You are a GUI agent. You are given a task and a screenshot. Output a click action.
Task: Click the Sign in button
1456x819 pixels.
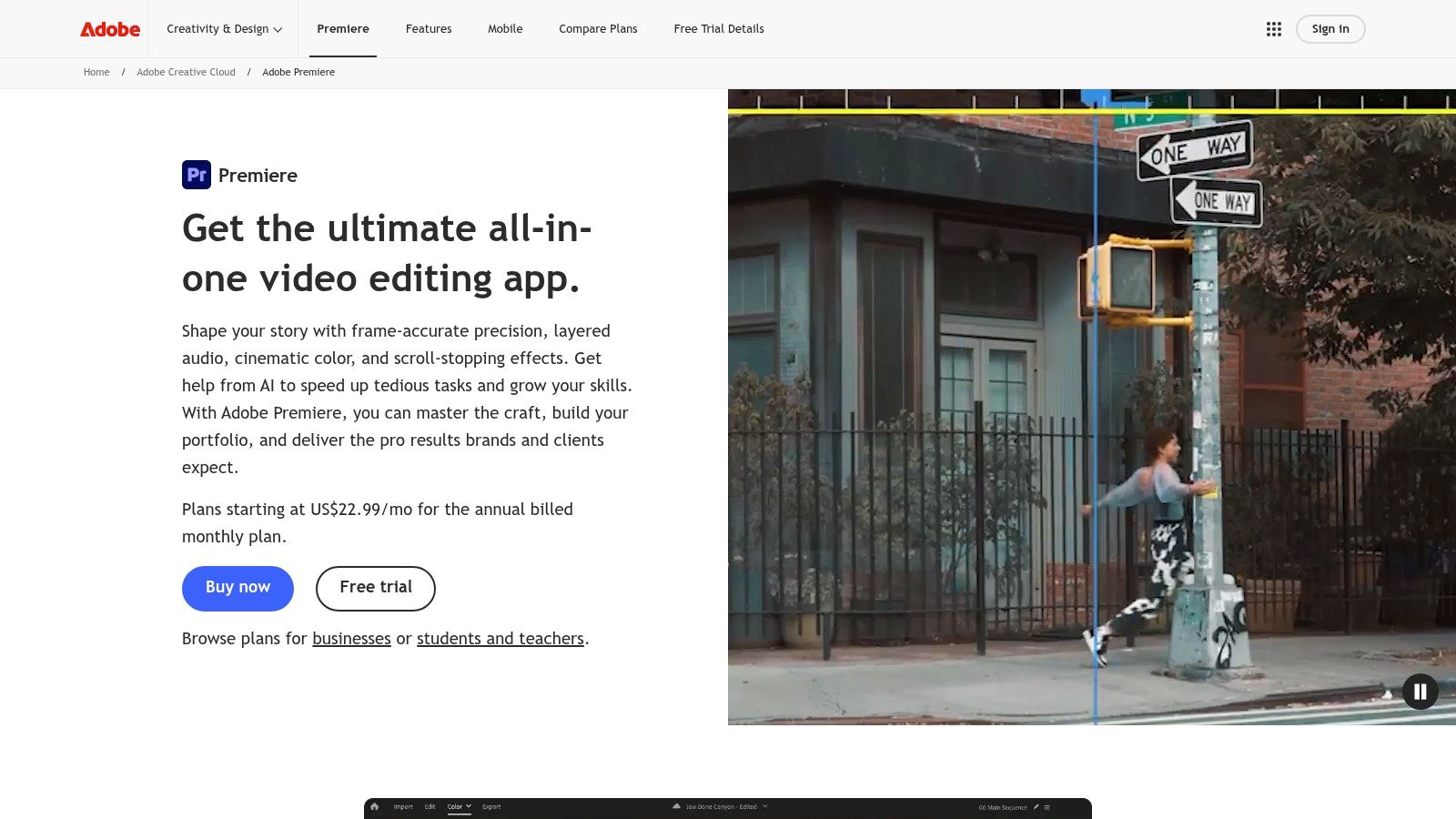(1330, 29)
